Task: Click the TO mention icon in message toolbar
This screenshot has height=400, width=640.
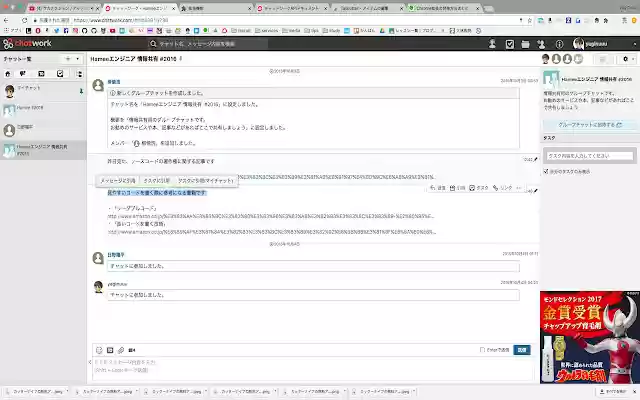Action: pos(110,350)
